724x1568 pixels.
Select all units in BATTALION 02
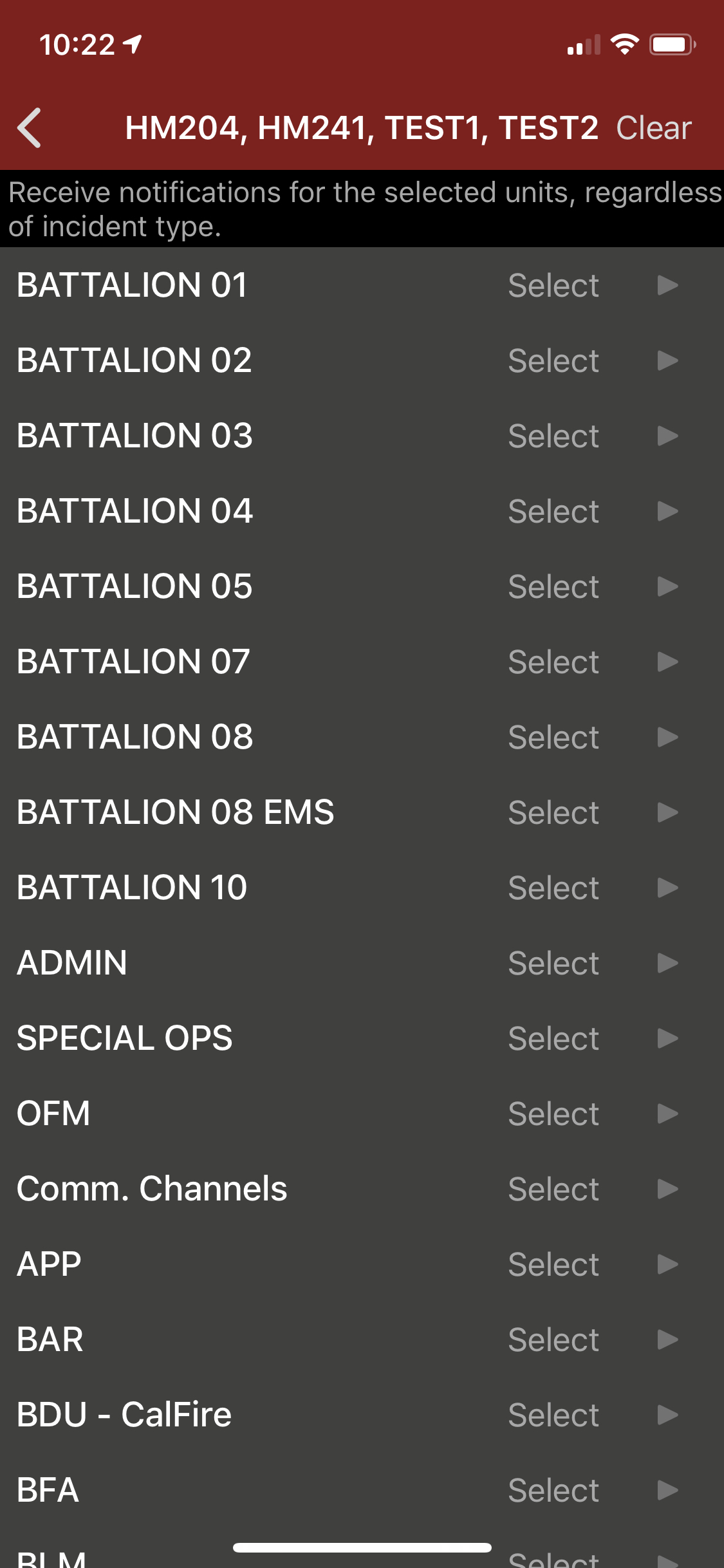pyautogui.click(x=553, y=360)
